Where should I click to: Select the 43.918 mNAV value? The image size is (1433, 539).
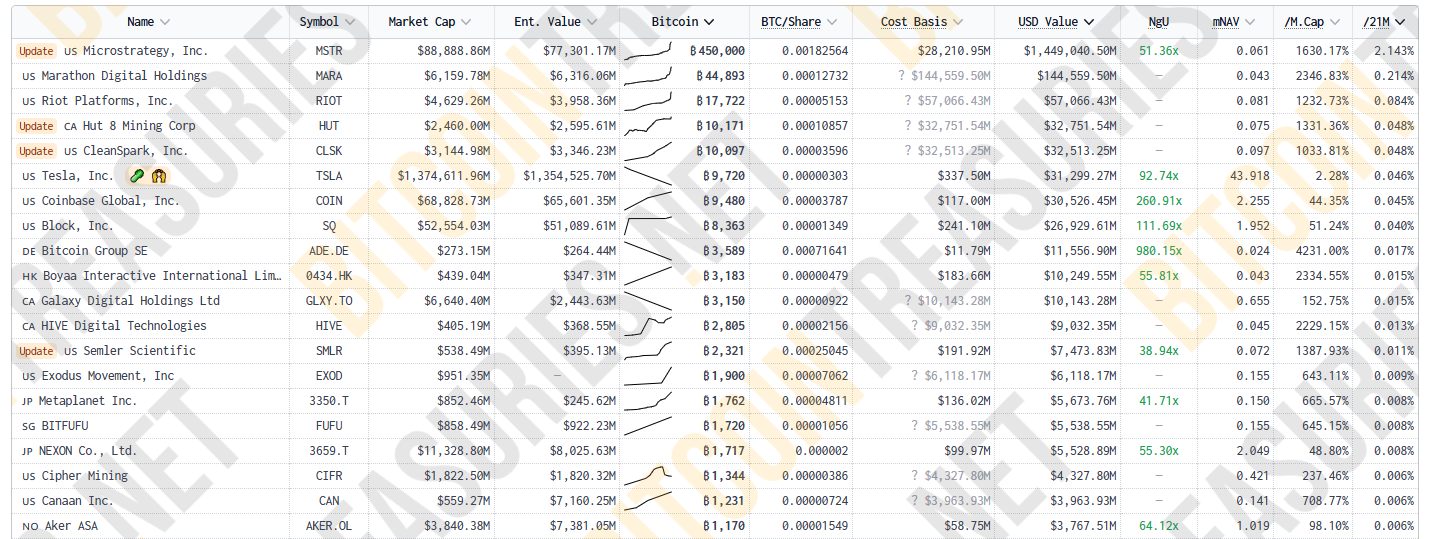click(1249, 176)
